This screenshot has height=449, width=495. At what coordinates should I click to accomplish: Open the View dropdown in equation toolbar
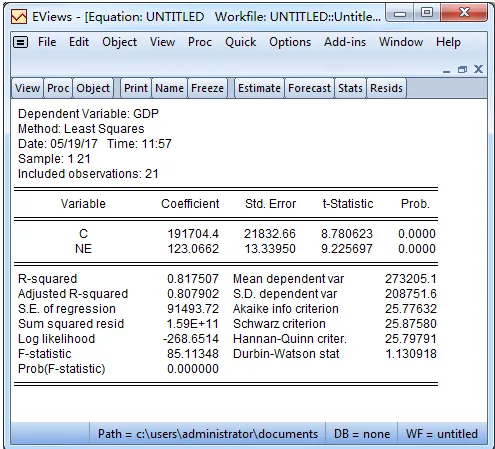[27, 88]
